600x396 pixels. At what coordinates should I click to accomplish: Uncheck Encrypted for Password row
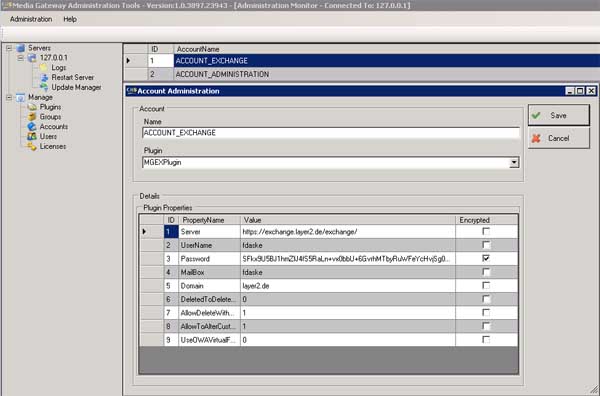486,258
